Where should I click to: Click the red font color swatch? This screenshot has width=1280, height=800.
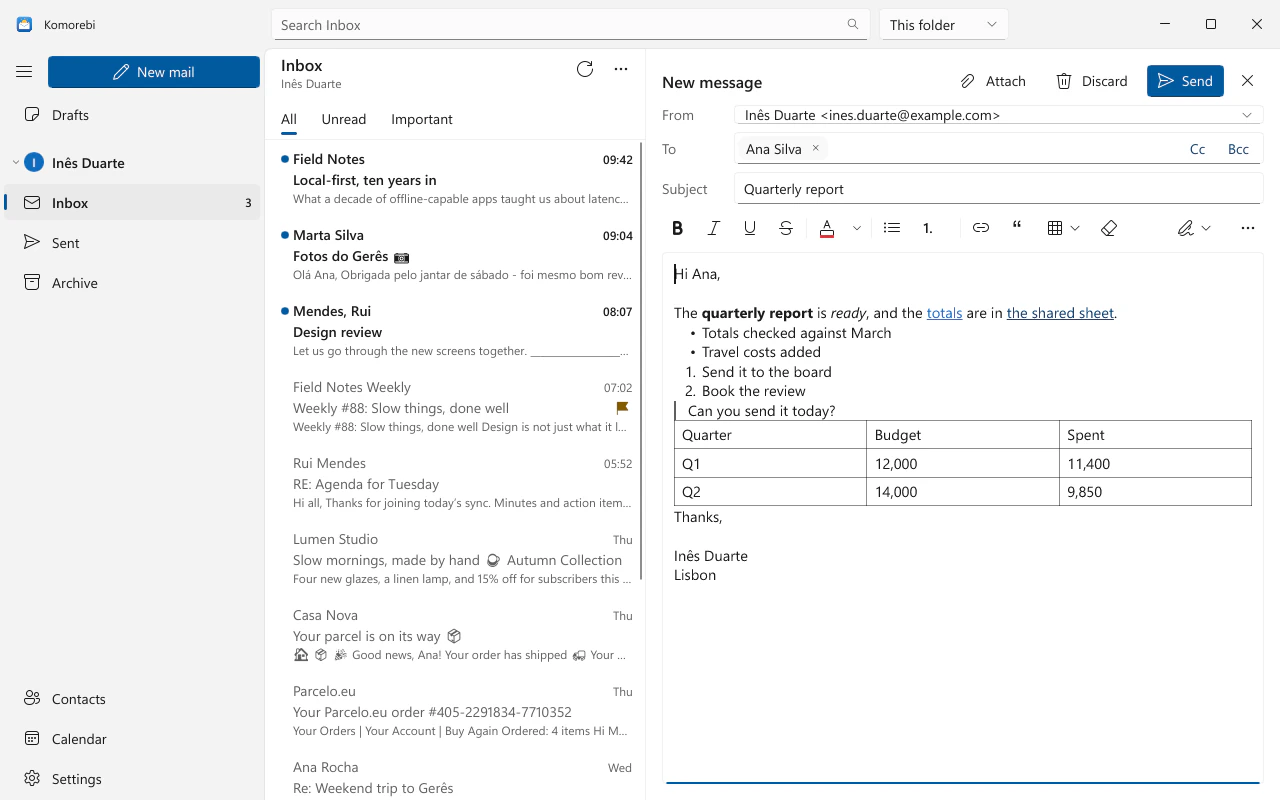[x=827, y=228]
